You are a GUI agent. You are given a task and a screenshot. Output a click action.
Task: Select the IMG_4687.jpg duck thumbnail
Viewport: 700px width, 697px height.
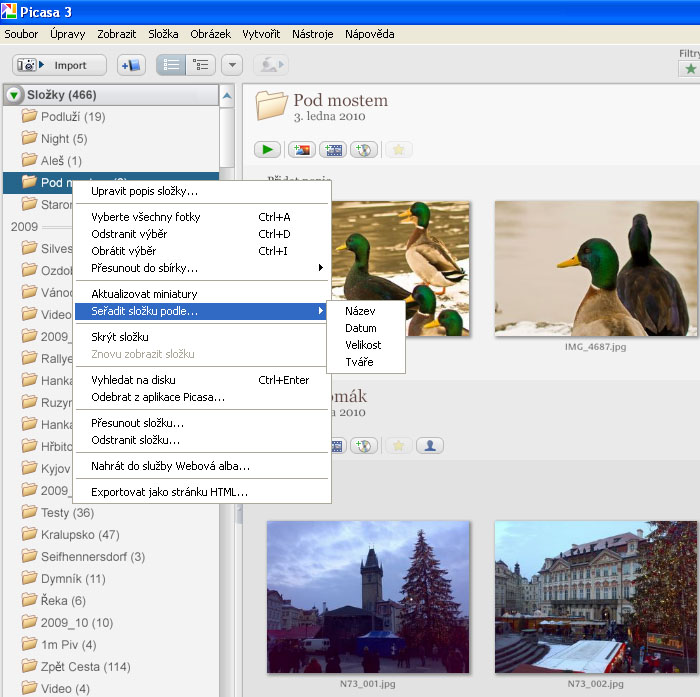coord(595,269)
